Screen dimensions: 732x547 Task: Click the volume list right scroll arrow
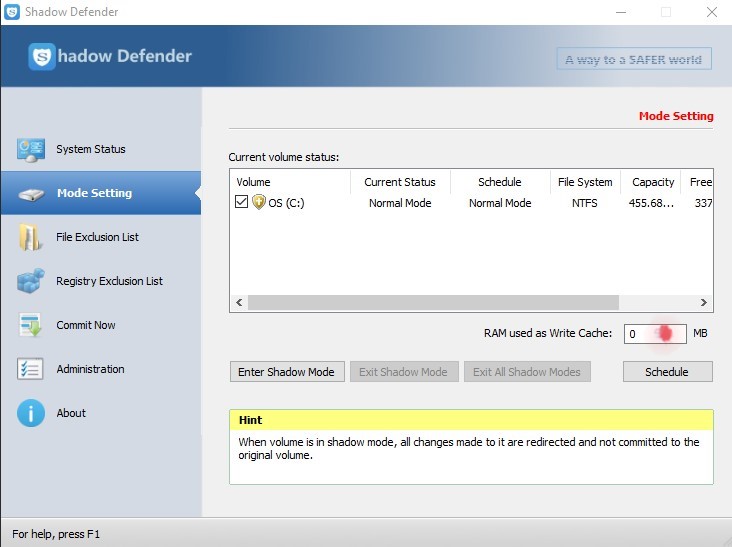pos(704,302)
